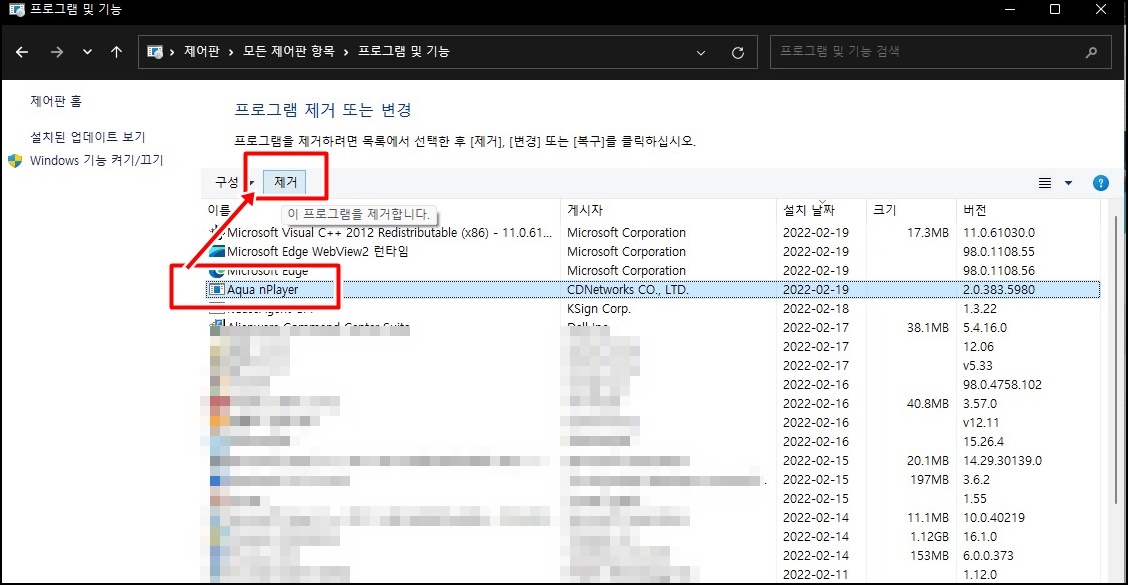Click version 98.0.4758.102 cell
This screenshot has width=1128, height=585.
coord(1002,385)
